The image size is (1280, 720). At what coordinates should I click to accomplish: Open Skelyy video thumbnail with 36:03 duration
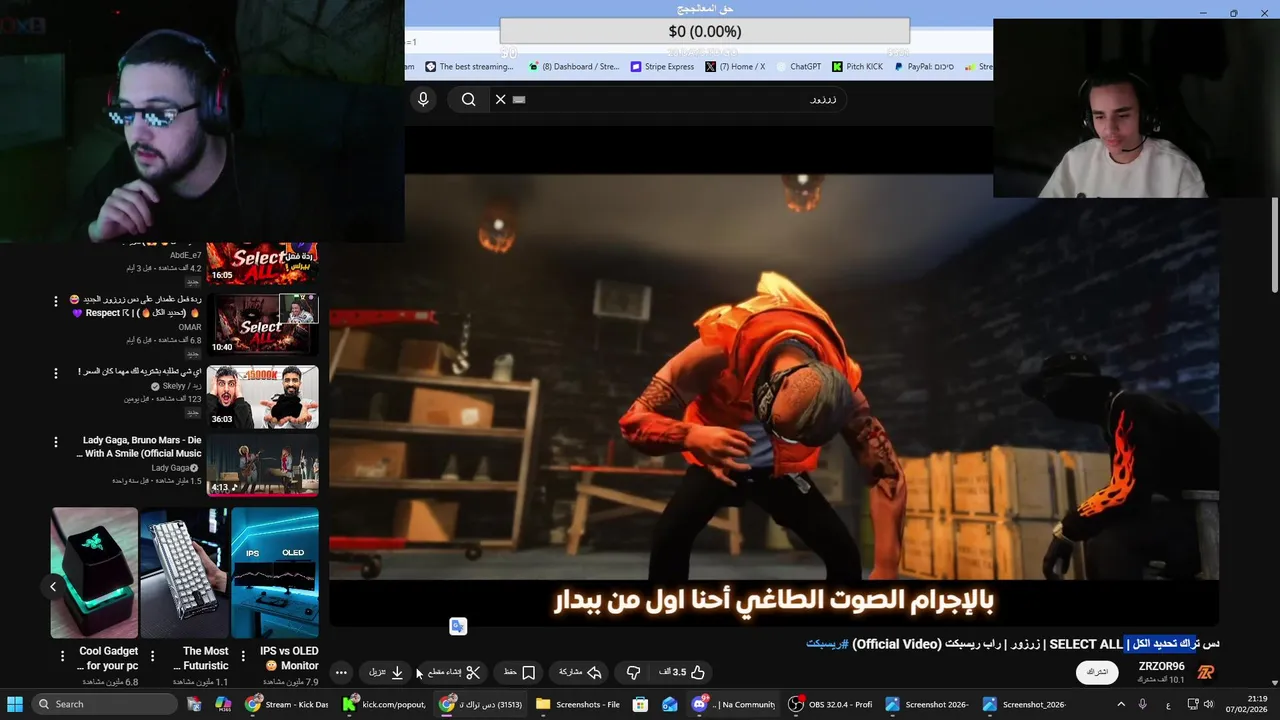[262, 396]
